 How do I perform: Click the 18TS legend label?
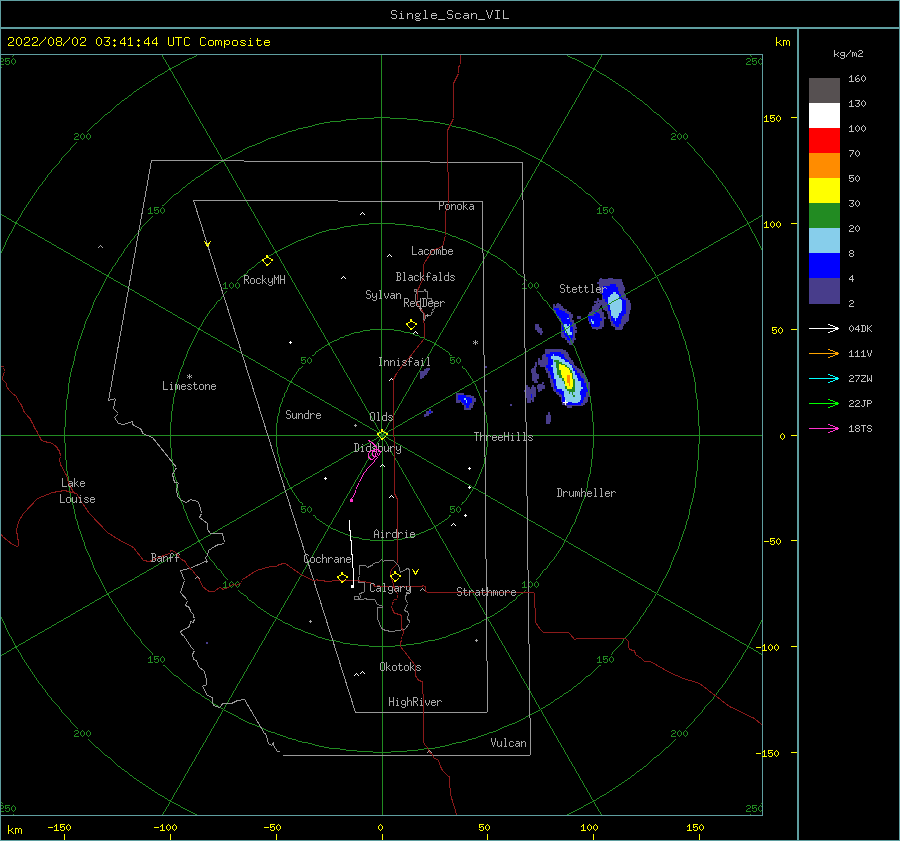coord(860,428)
